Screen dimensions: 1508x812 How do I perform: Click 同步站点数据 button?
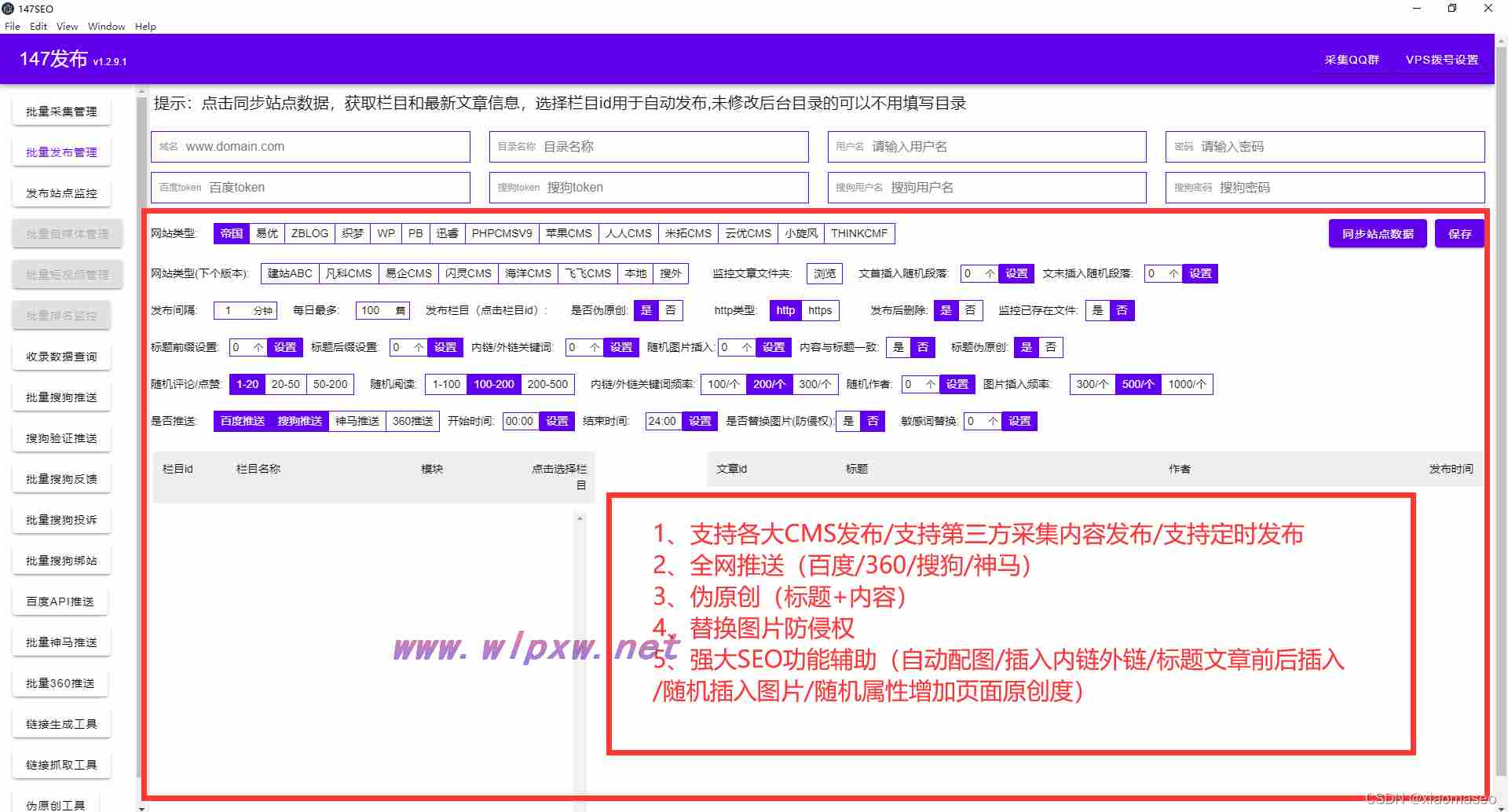pos(1378,234)
